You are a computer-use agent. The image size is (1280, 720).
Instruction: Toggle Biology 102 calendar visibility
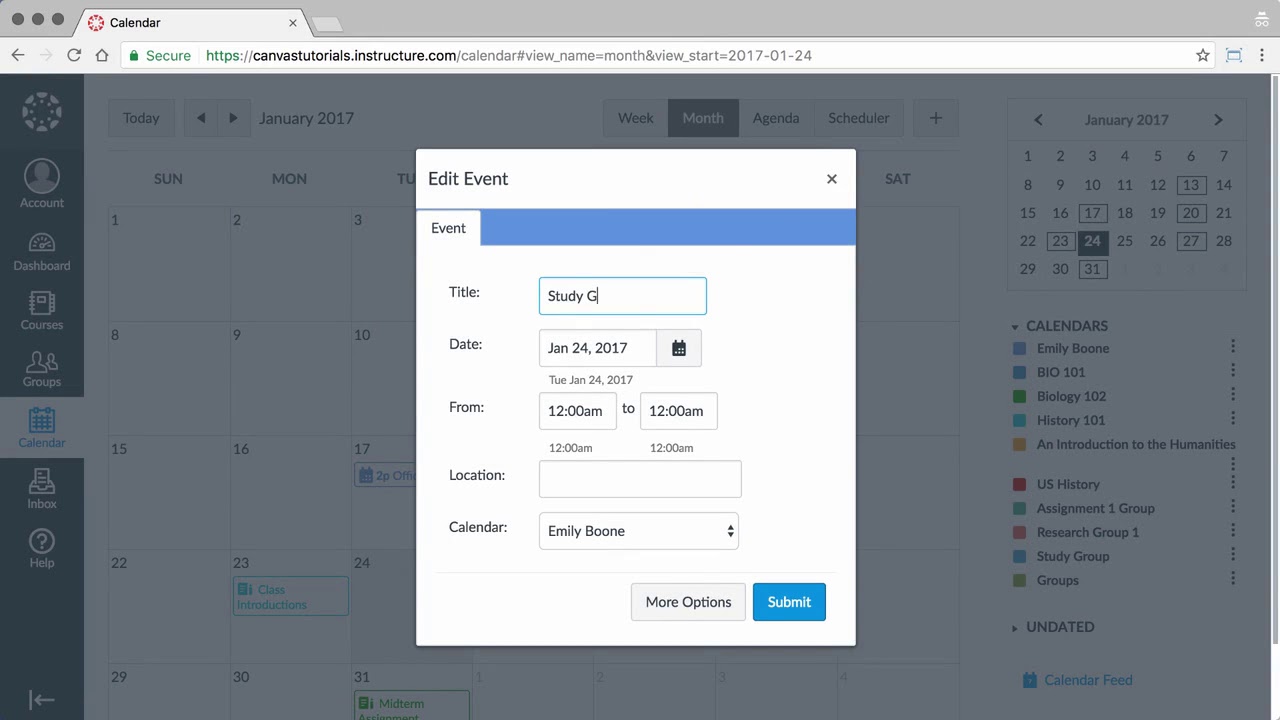click(x=1019, y=396)
